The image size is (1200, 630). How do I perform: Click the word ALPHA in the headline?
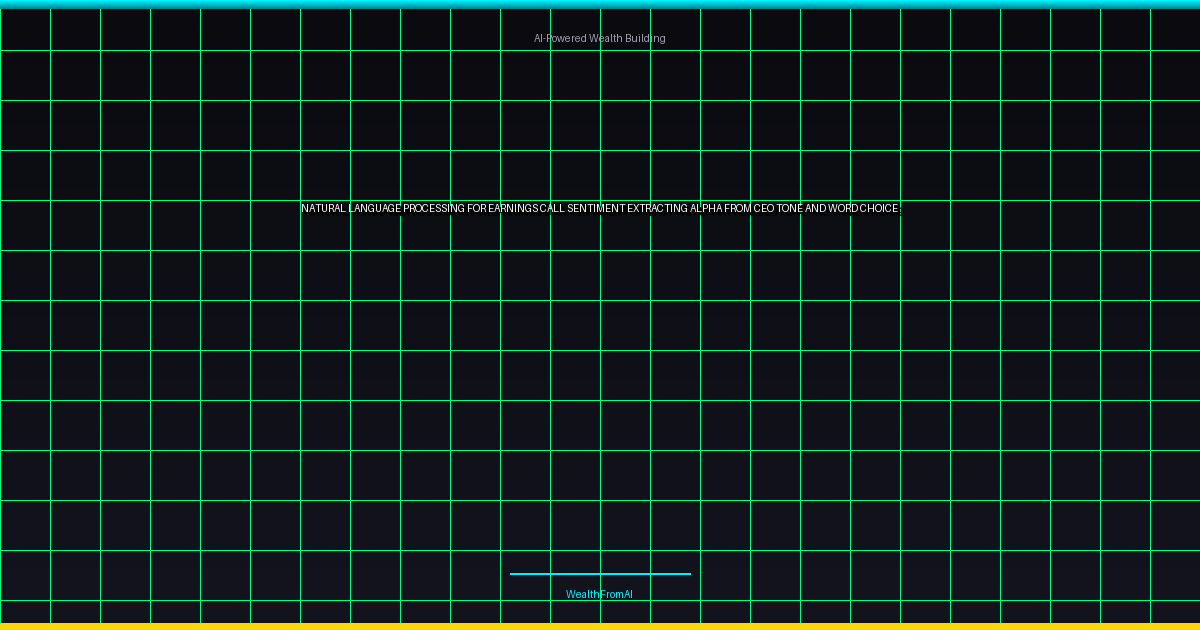pos(706,209)
